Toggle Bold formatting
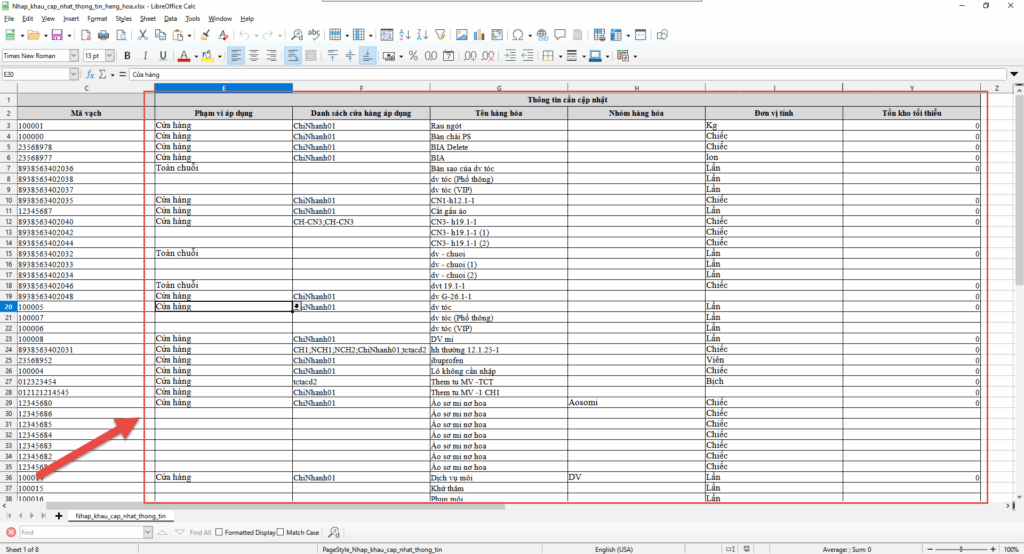Image resolution: width=1024 pixels, height=554 pixels. click(127, 55)
